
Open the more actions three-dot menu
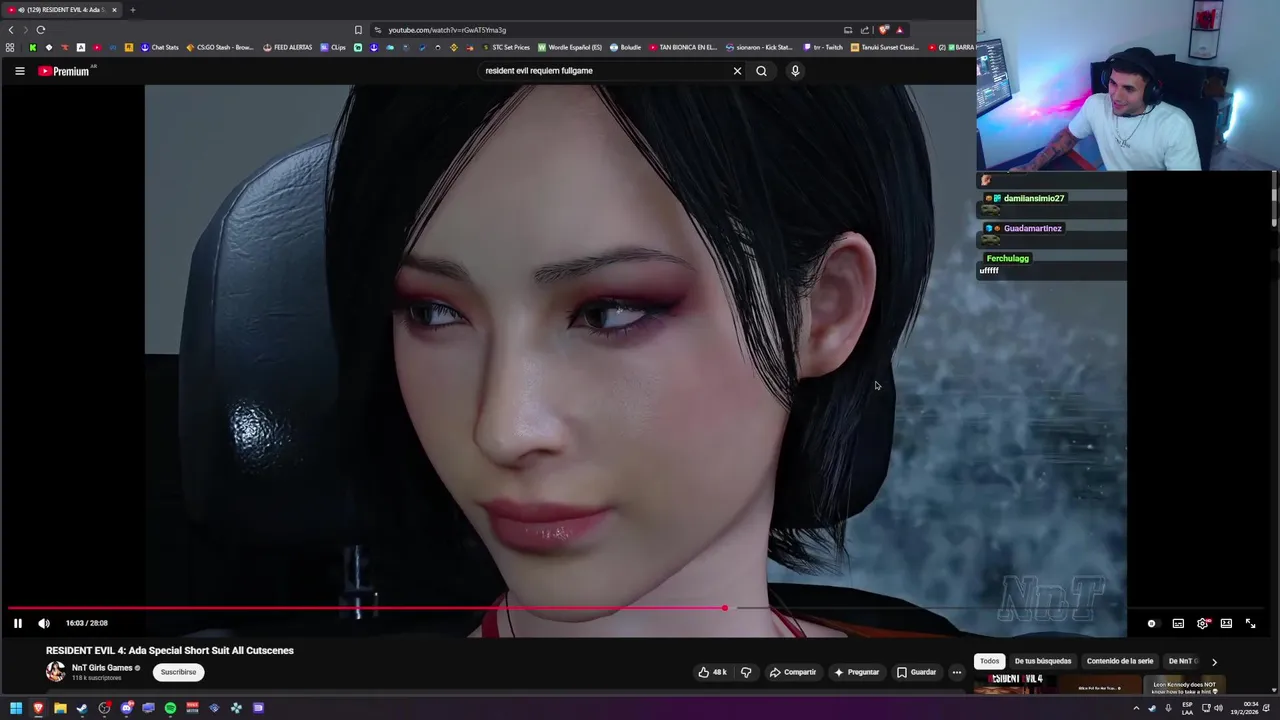(x=956, y=672)
